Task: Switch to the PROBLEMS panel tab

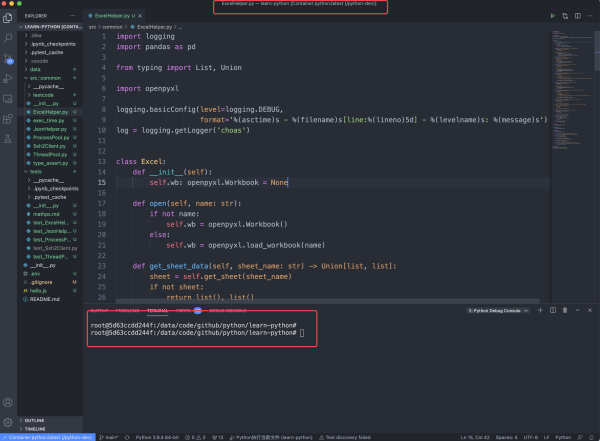Action: click(128, 311)
